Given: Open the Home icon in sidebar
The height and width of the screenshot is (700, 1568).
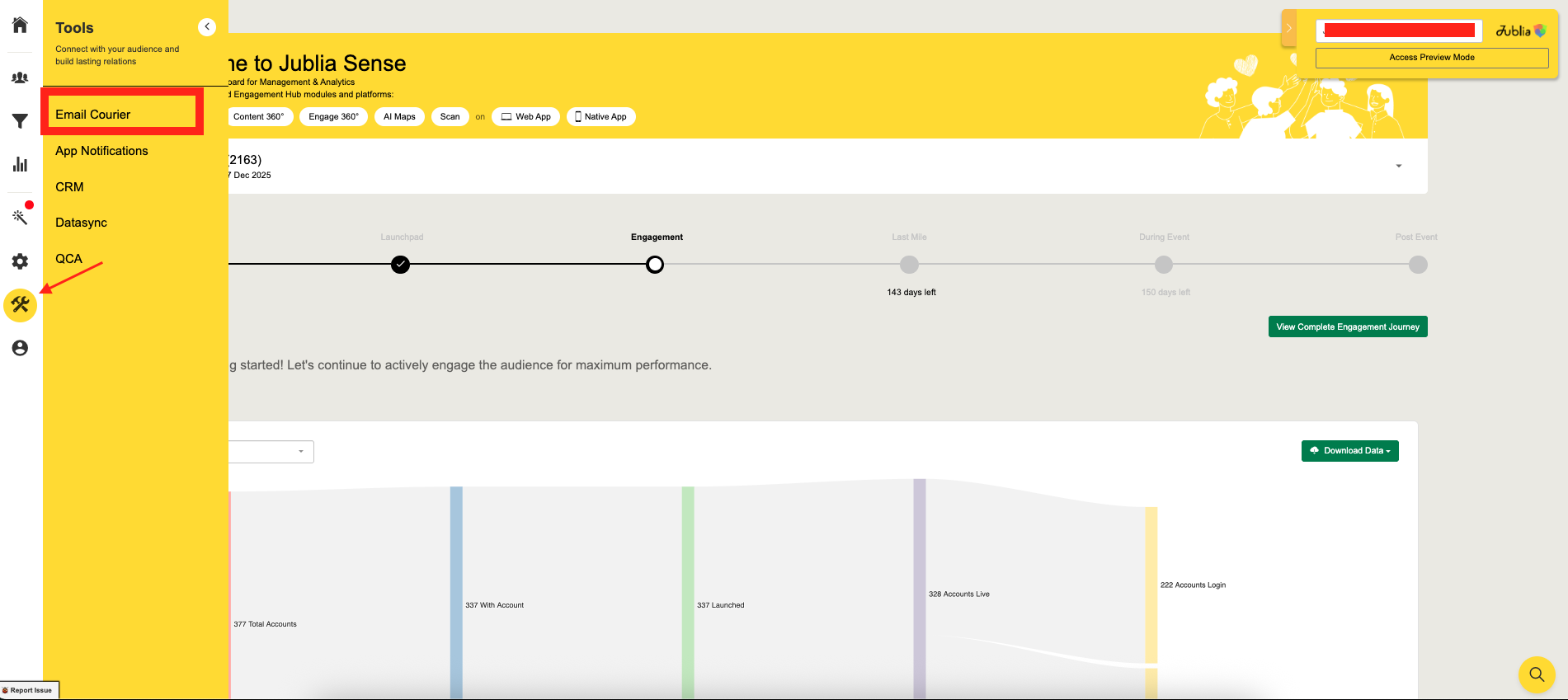Looking at the screenshot, I should 20,25.
